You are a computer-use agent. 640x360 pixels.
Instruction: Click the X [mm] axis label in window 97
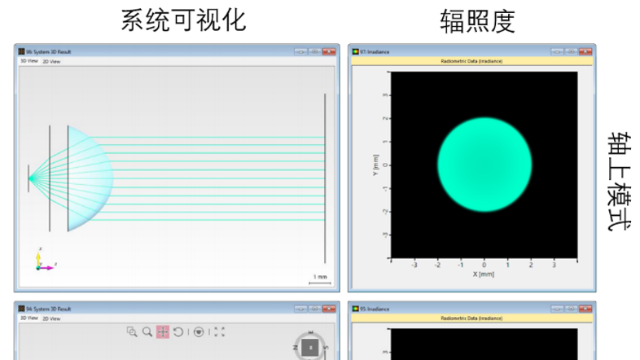coord(483,274)
